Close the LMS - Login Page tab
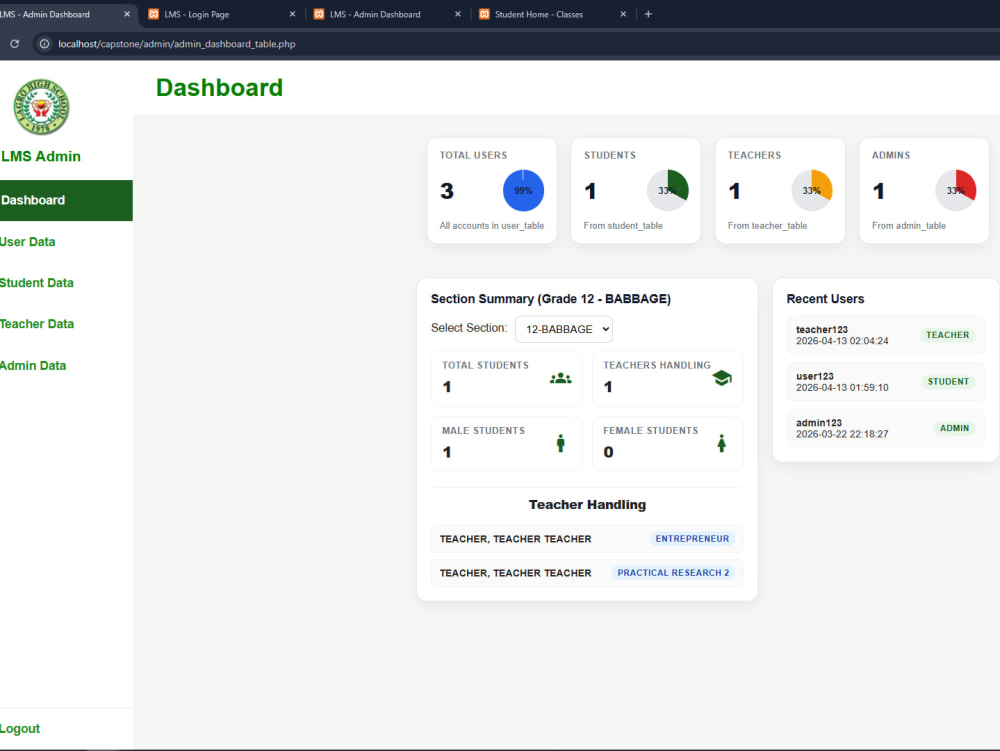Screen dimensions: 1000x751 tap(292, 14)
